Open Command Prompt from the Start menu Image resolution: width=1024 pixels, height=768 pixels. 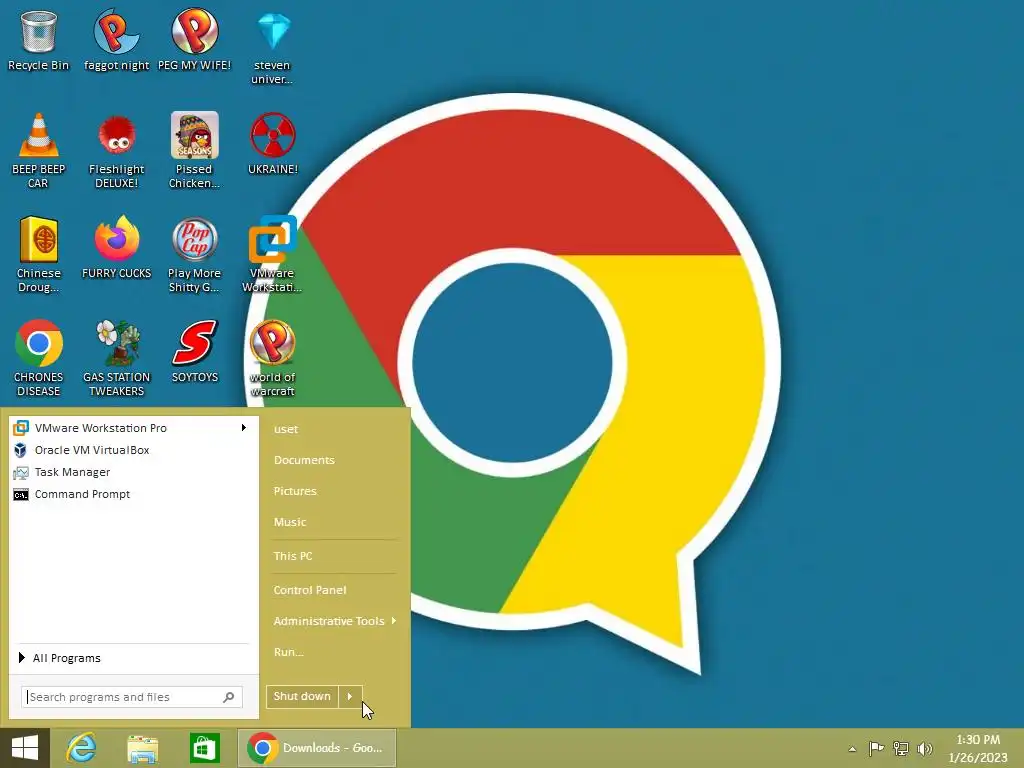131,494
